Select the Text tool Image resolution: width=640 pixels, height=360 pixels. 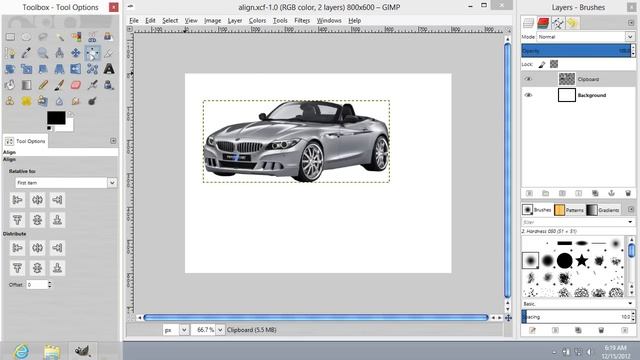[x=109, y=69]
